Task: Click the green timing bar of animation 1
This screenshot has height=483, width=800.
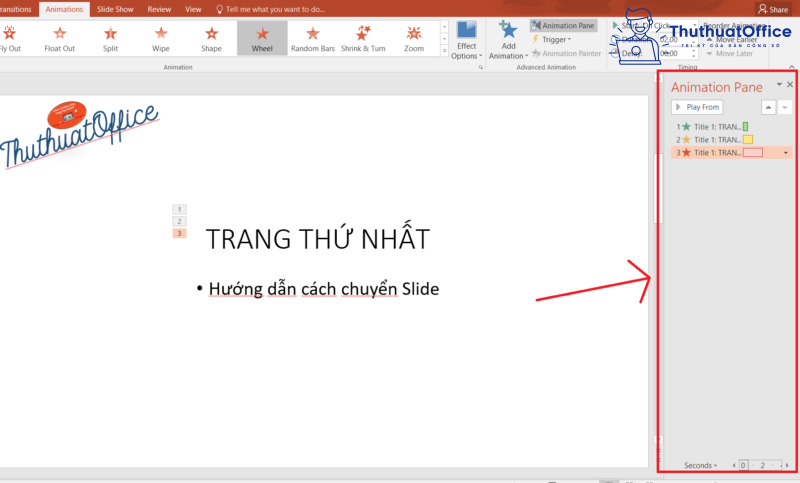Action: pyautogui.click(x=745, y=126)
